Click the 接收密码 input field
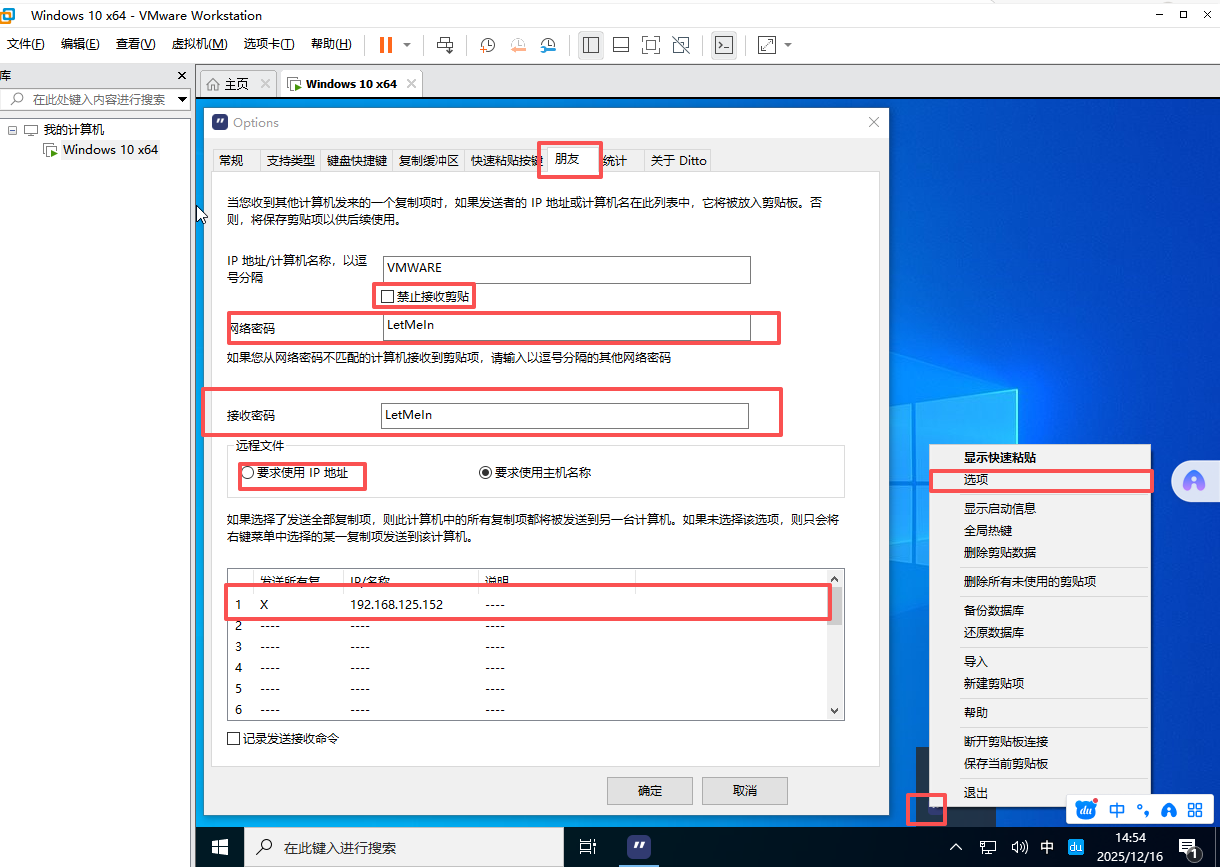 [x=565, y=416]
